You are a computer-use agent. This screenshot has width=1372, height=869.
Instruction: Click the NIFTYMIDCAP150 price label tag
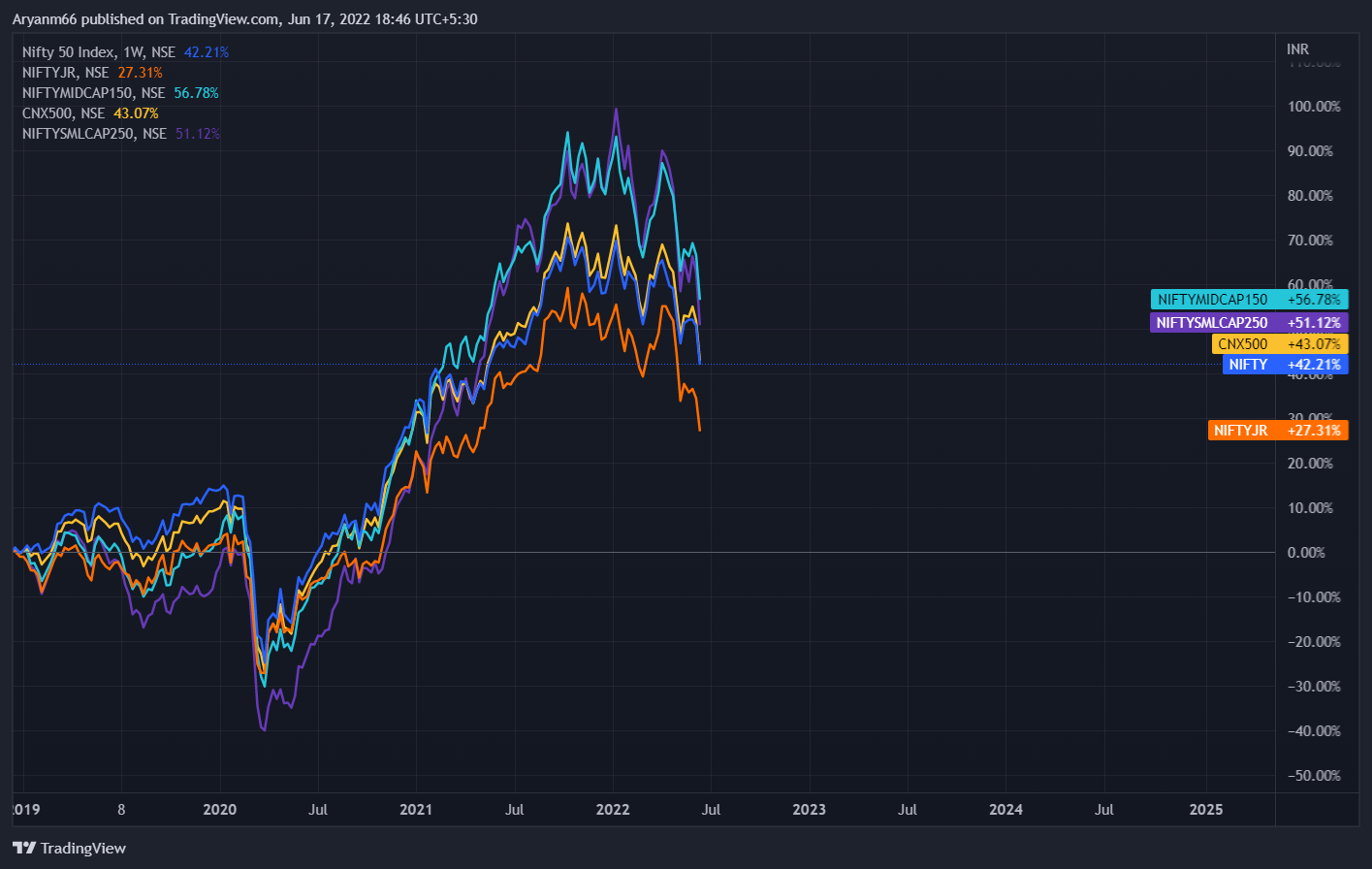point(1249,300)
